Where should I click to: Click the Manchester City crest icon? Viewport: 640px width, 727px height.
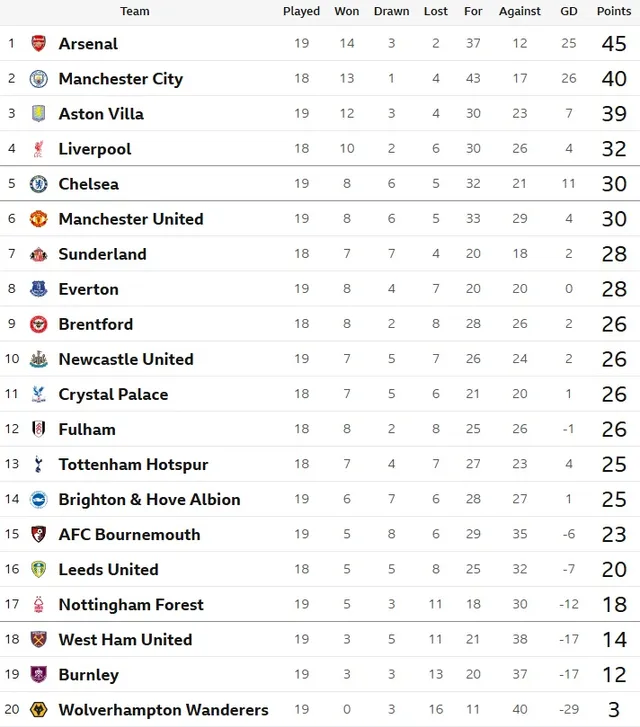click(39, 79)
